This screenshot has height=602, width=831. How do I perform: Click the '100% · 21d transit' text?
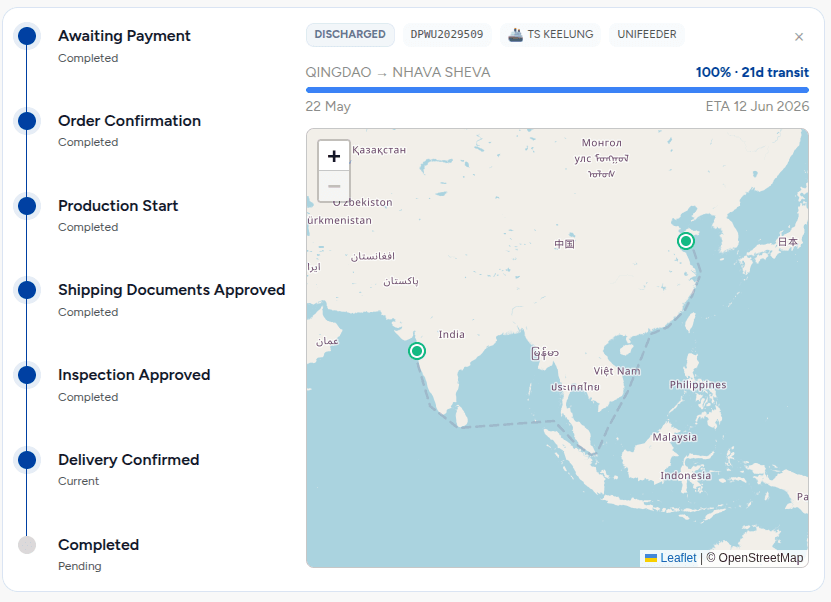tap(752, 72)
